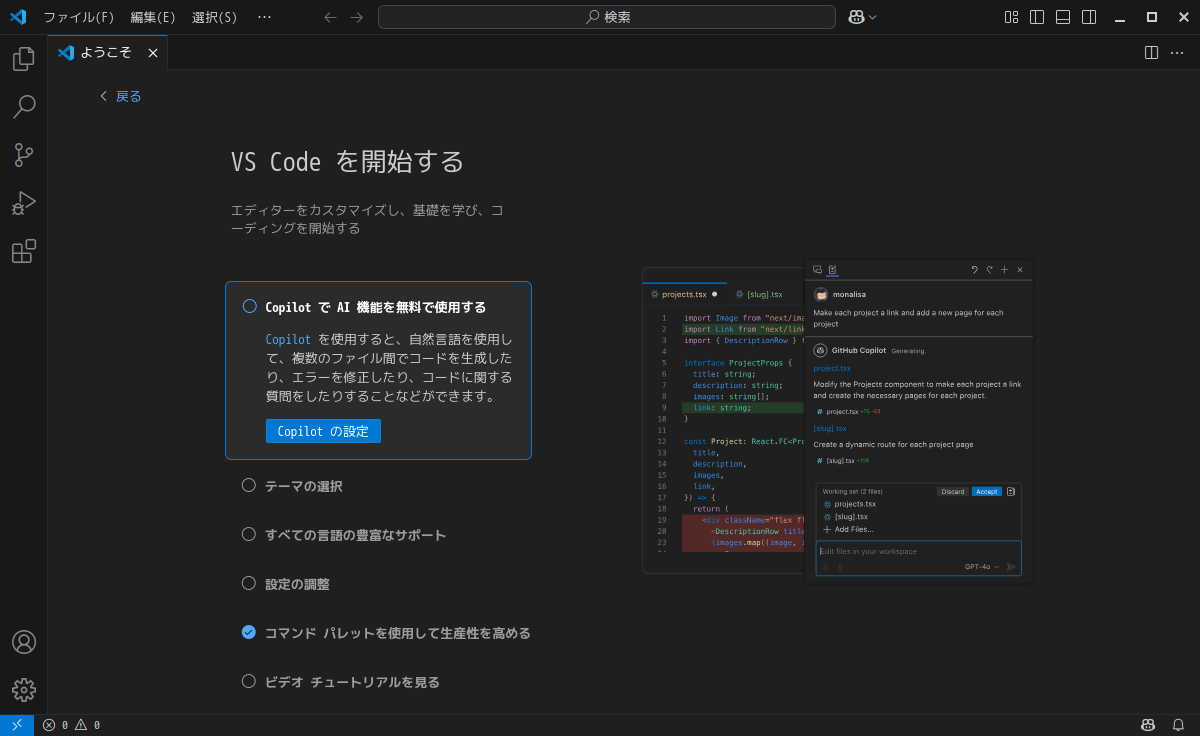
Task: Click the remote window indicator in status bar
Action: click(x=17, y=725)
